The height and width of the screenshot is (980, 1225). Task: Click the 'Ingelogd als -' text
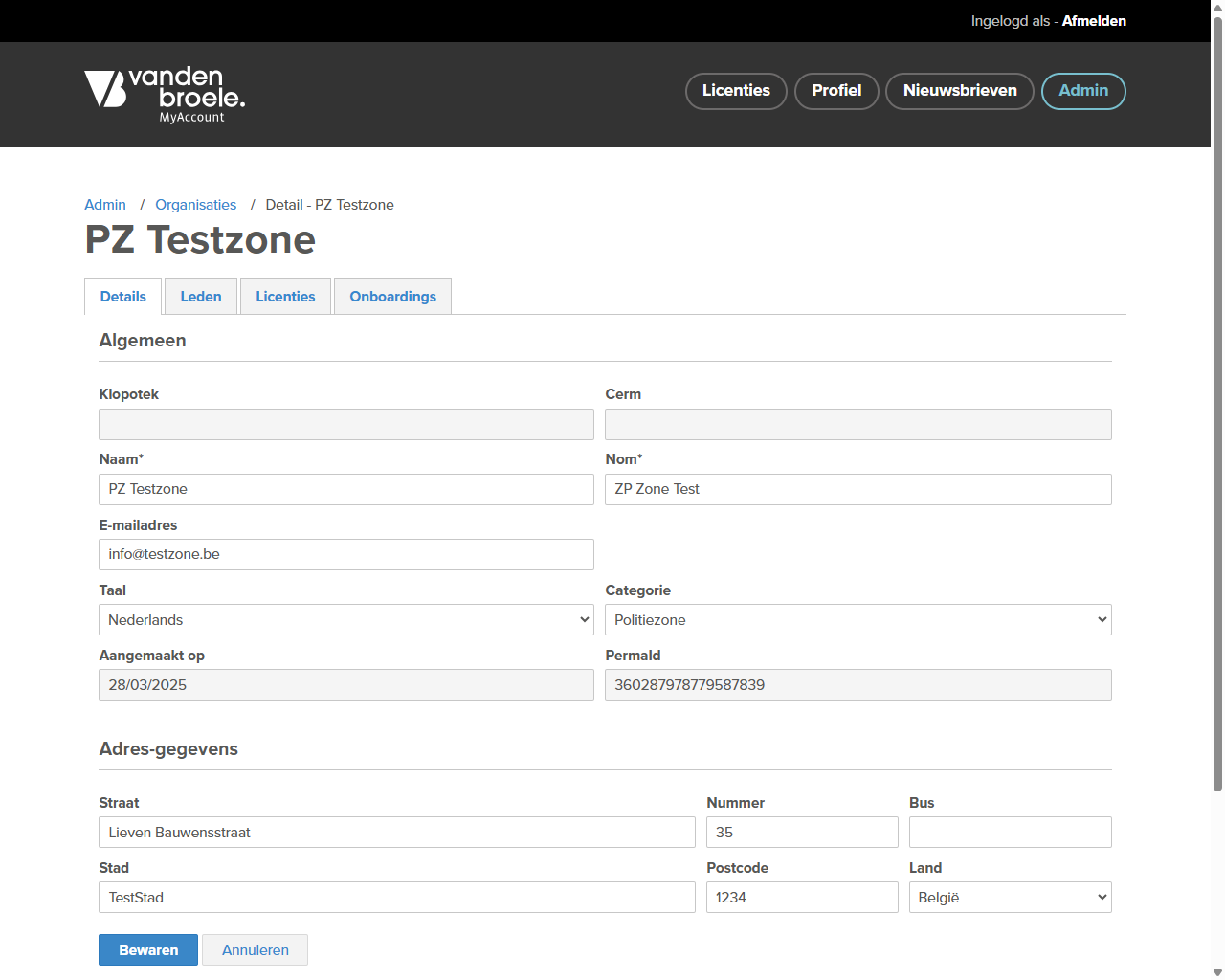pos(1014,21)
